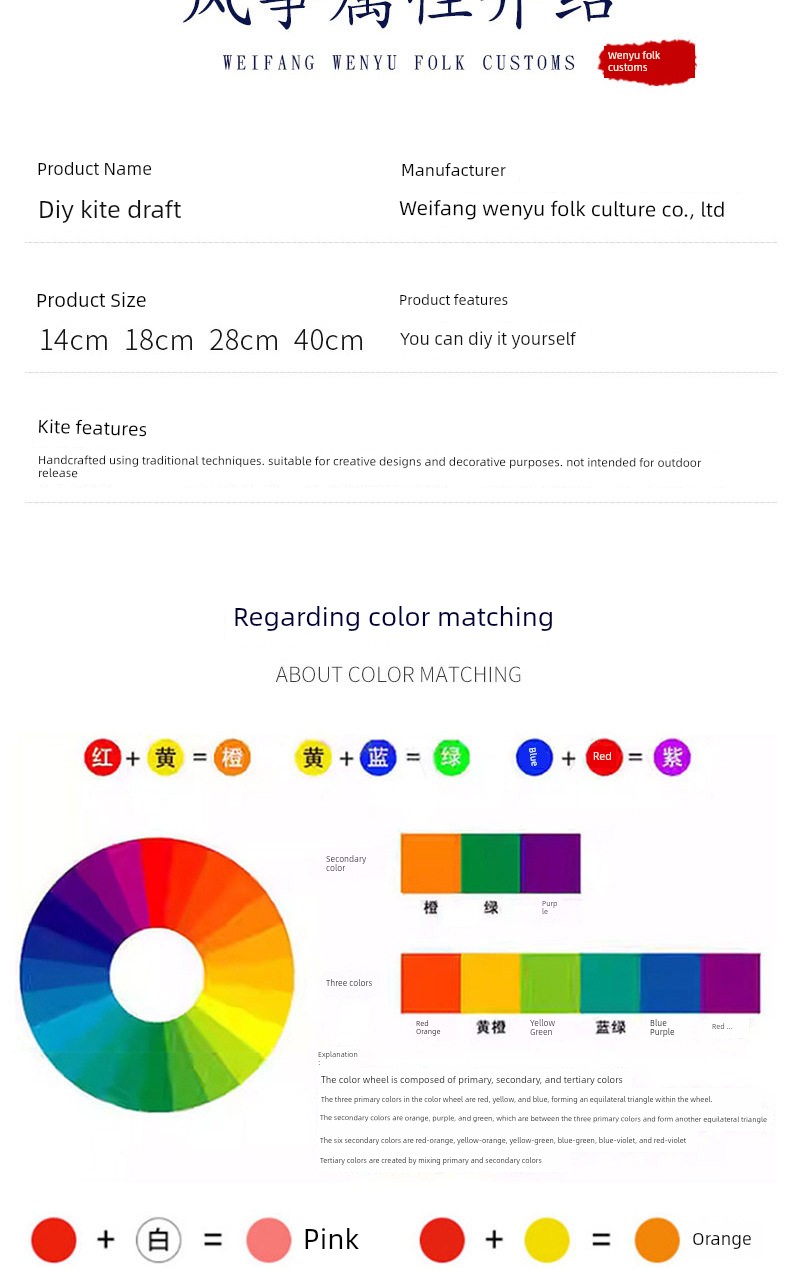Click the red 红 circle in first equation
Image resolution: width=800 pixels, height=1271 pixels.
[101, 757]
